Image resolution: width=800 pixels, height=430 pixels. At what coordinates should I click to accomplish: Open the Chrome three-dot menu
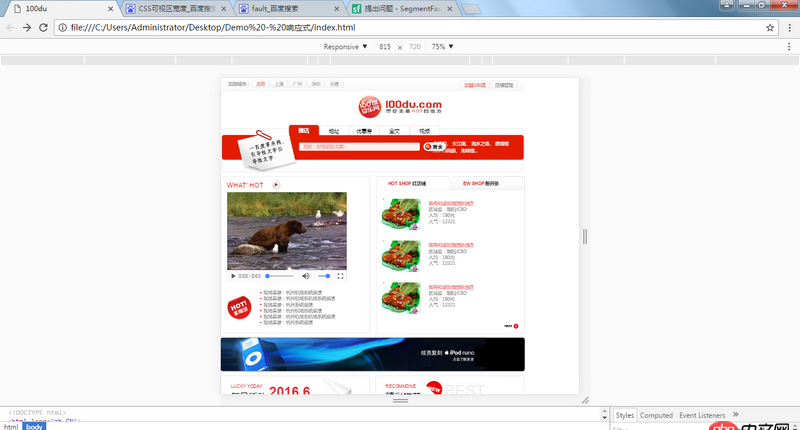coord(789,28)
